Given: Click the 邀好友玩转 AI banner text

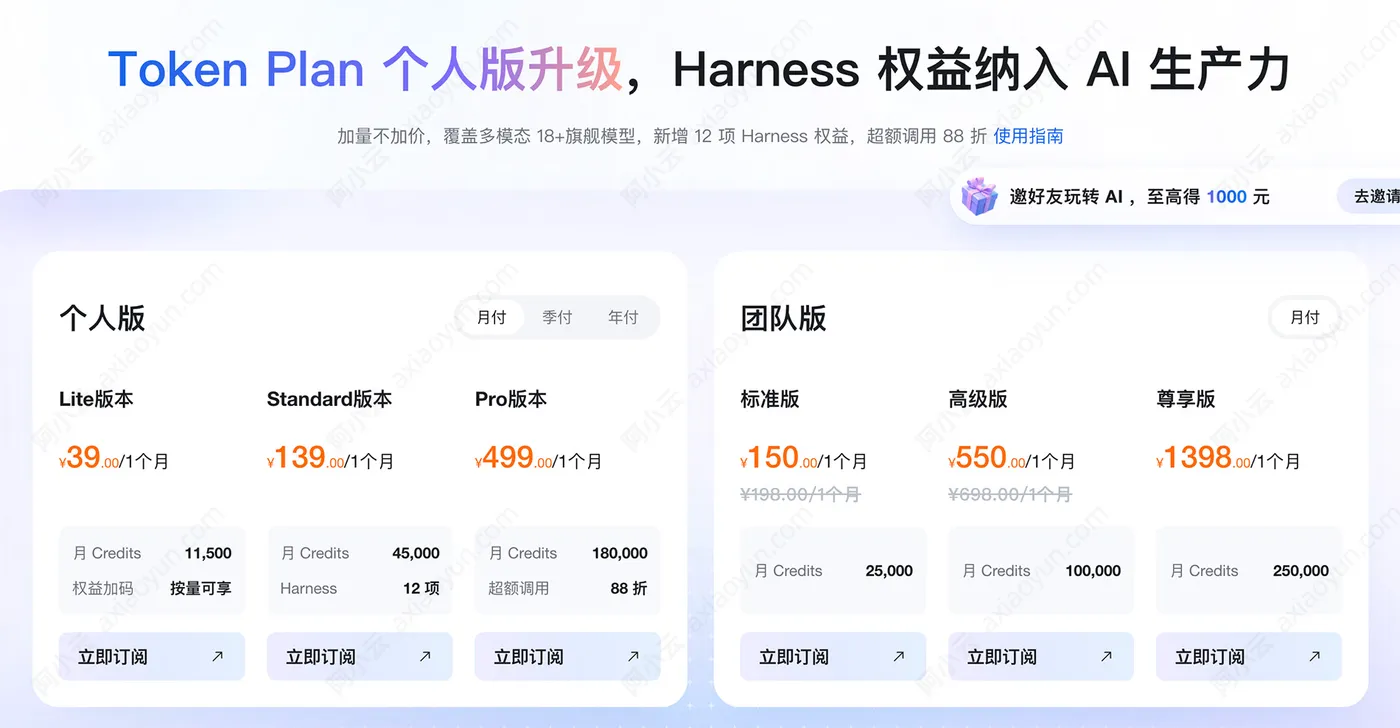Looking at the screenshot, I should pos(1140,197).
